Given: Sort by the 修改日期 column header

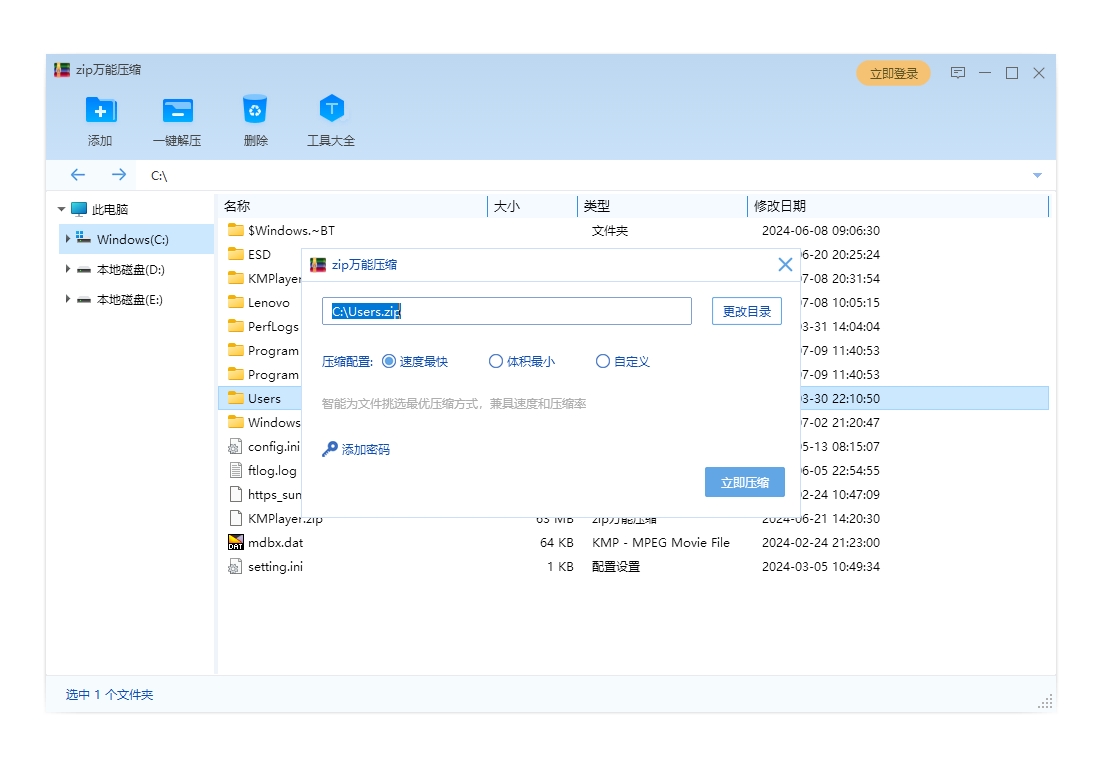Looking at the screenshot, I should pyautogui.click(x=898, y=206).
